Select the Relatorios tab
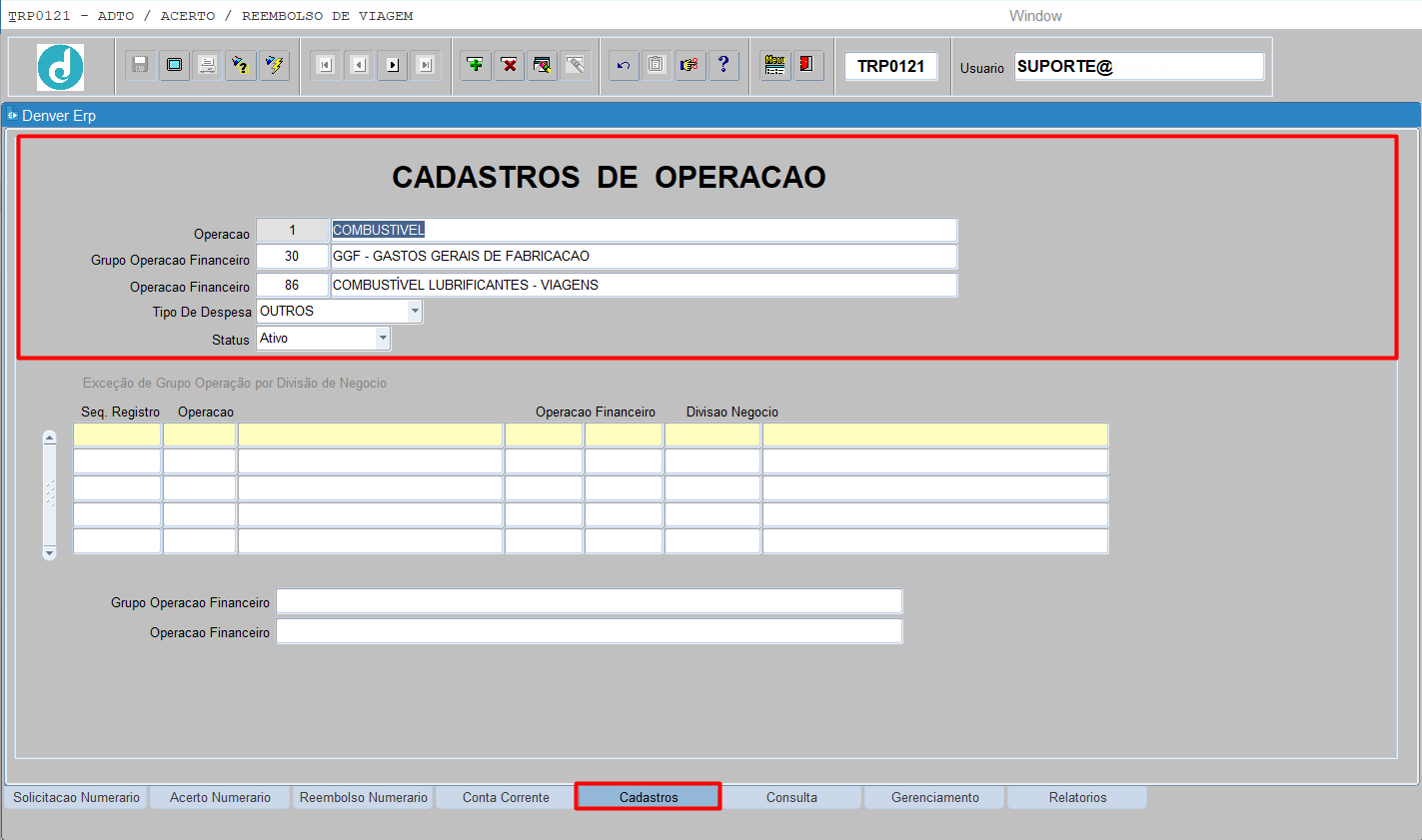 (x=1077, y=797)
